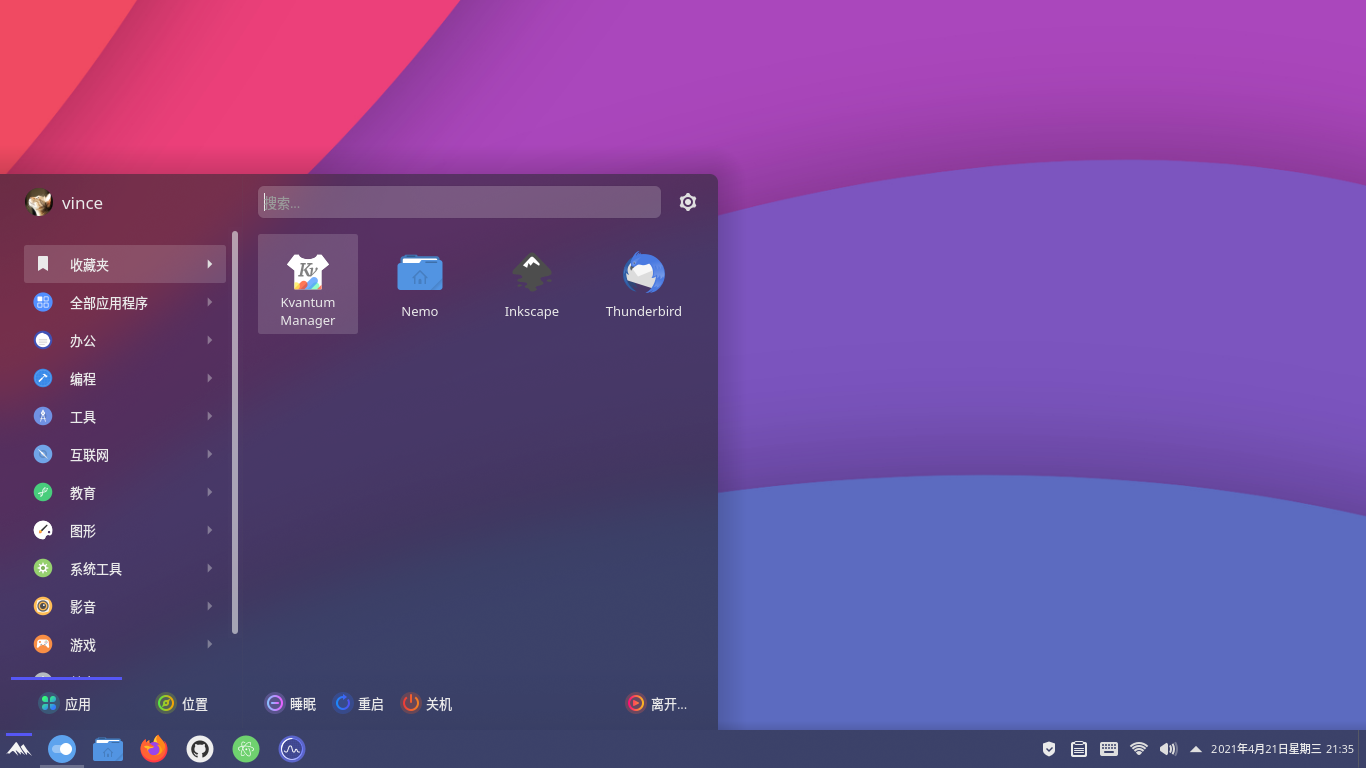Click the toggle-shaped taskbar app icon
This screenshot has height=768, width=1366.
tap(62, 749)
